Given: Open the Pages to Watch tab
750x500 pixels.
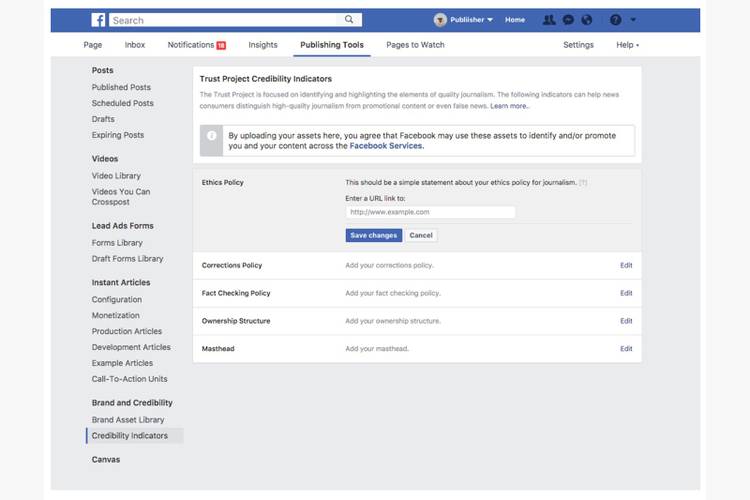Looking at the screenshot, I should (415, 45).
